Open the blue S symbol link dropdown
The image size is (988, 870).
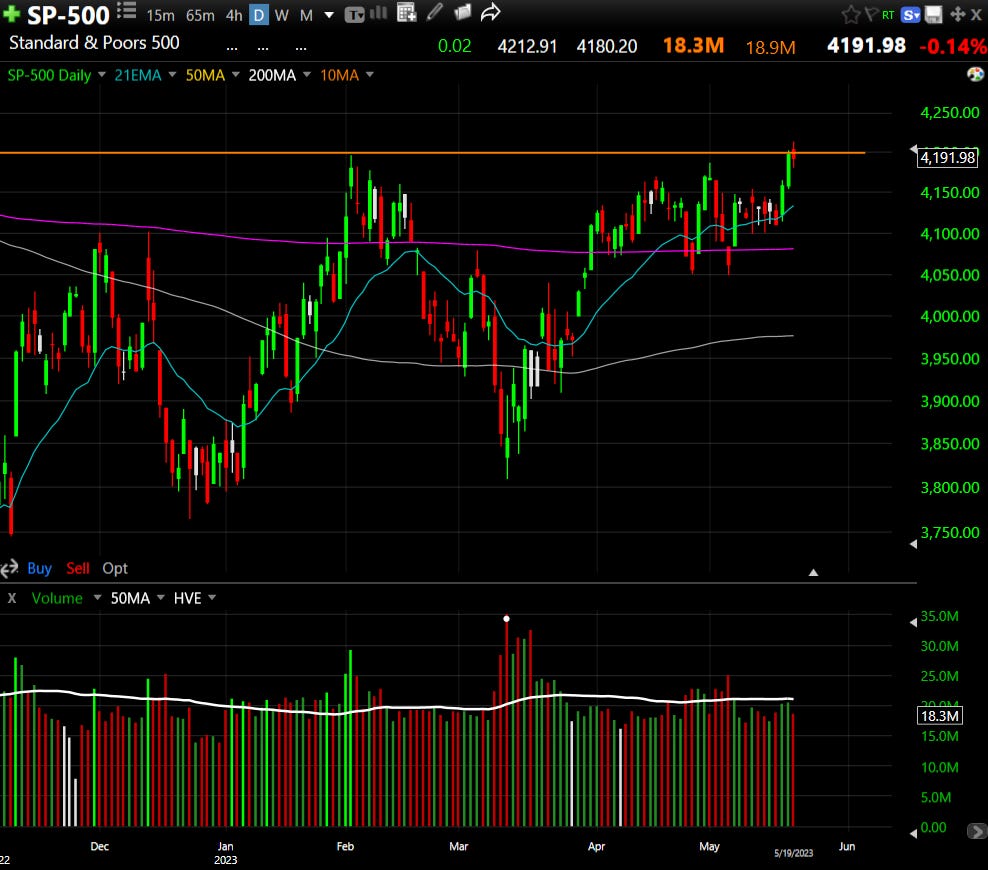point(910,14)
